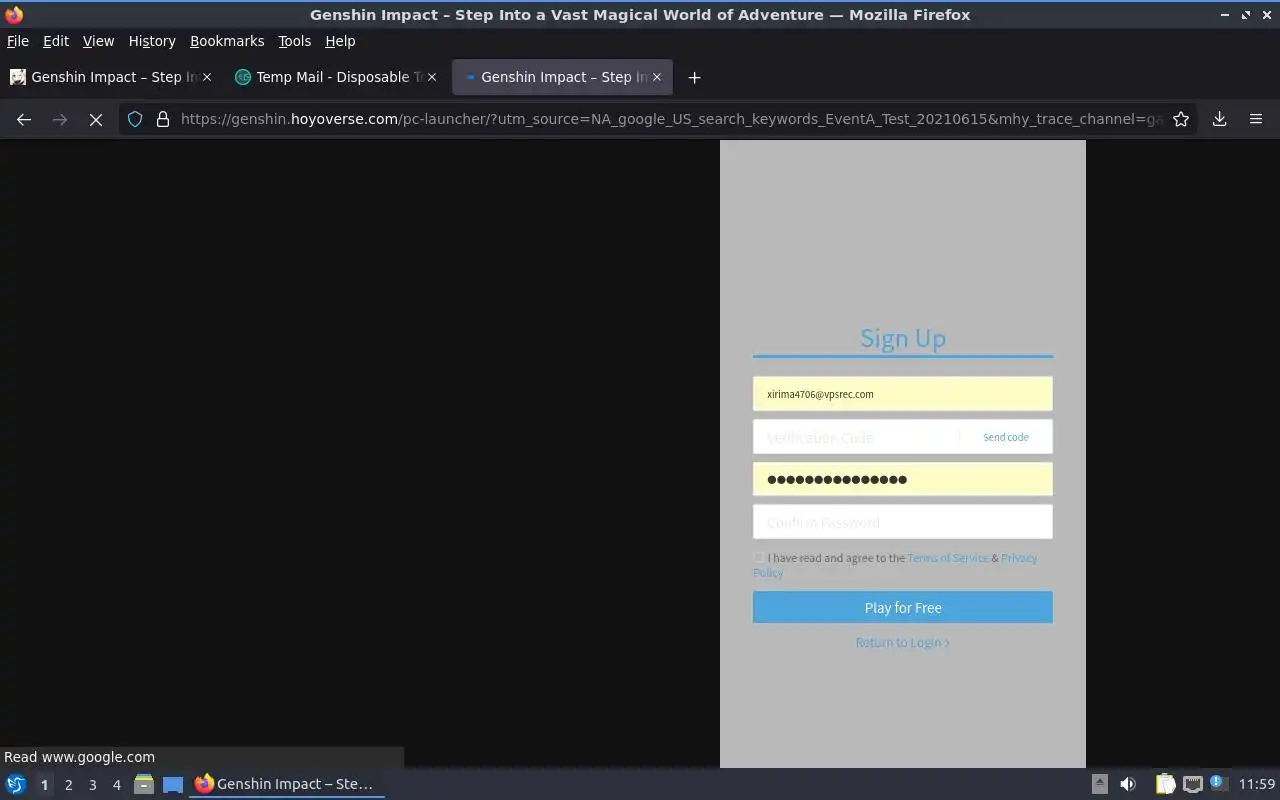Open the Firefox hamburger application menu
Viewport: 1280px width, 800px height.
coord(1256,119)
